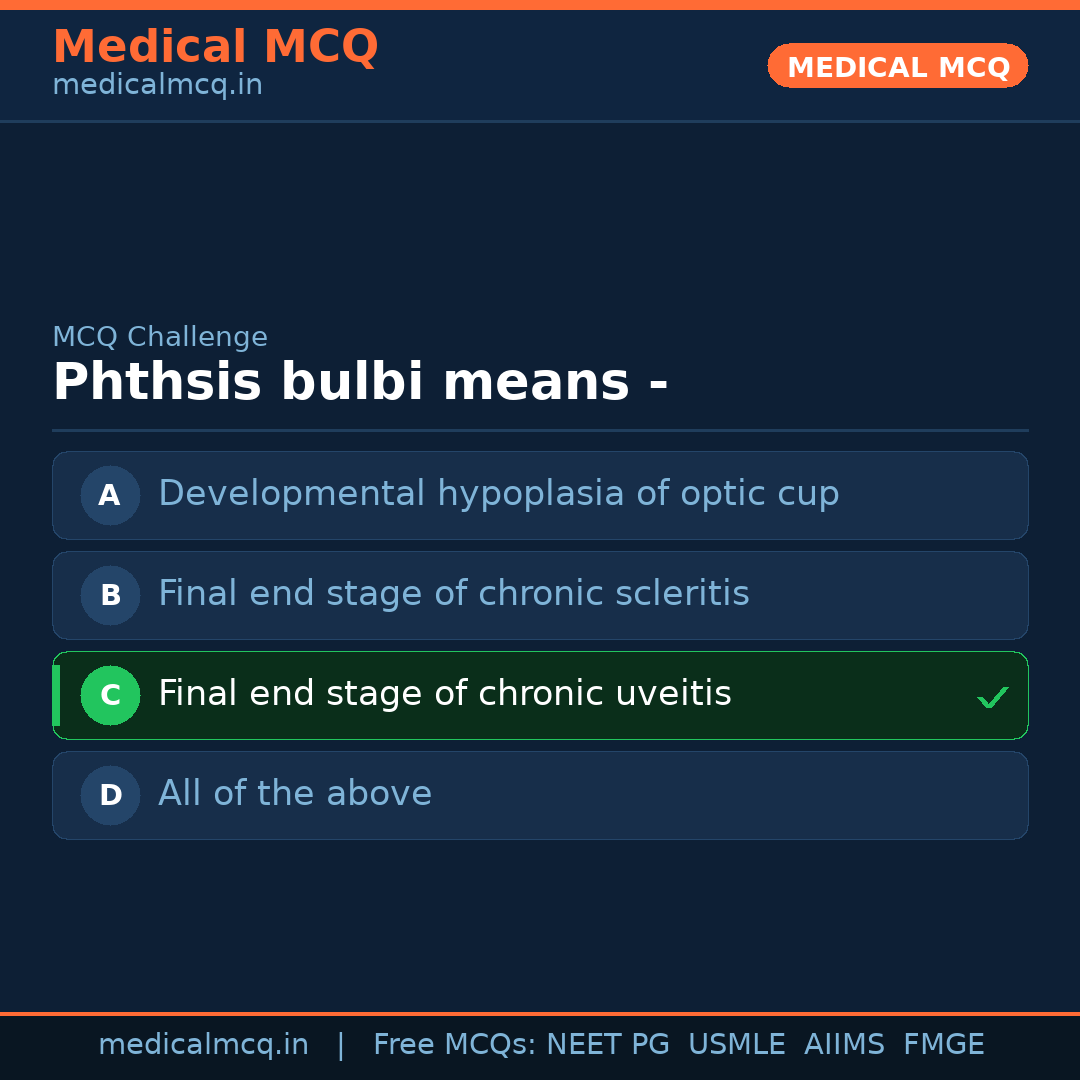Viewport: 1080px width, 1080px height.
Task: Click the question text Phthsis bulbi means
Action: [360, 383]
